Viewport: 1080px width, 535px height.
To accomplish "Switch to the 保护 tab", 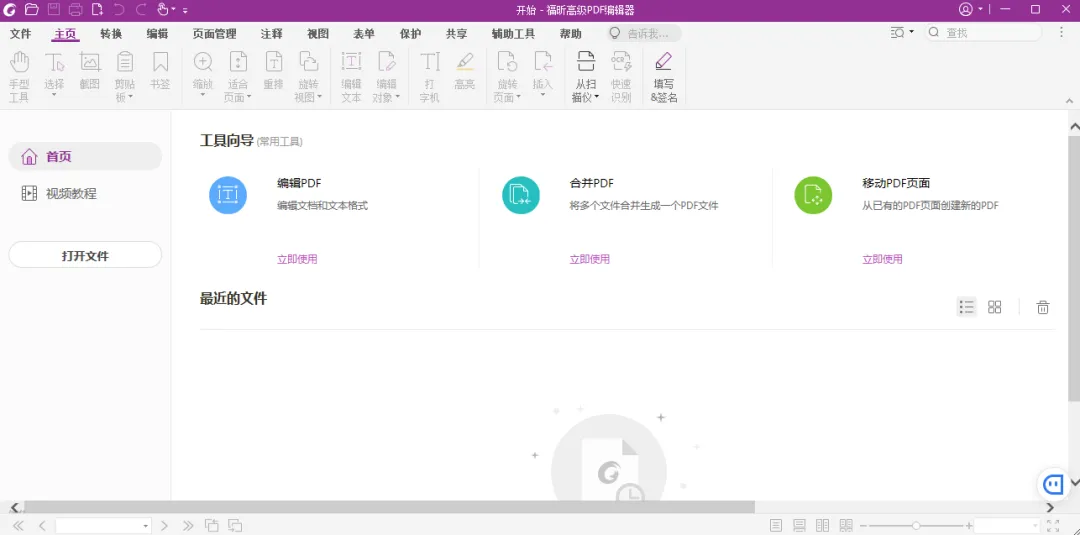I will pyautogui.click(x=411, y=34).
